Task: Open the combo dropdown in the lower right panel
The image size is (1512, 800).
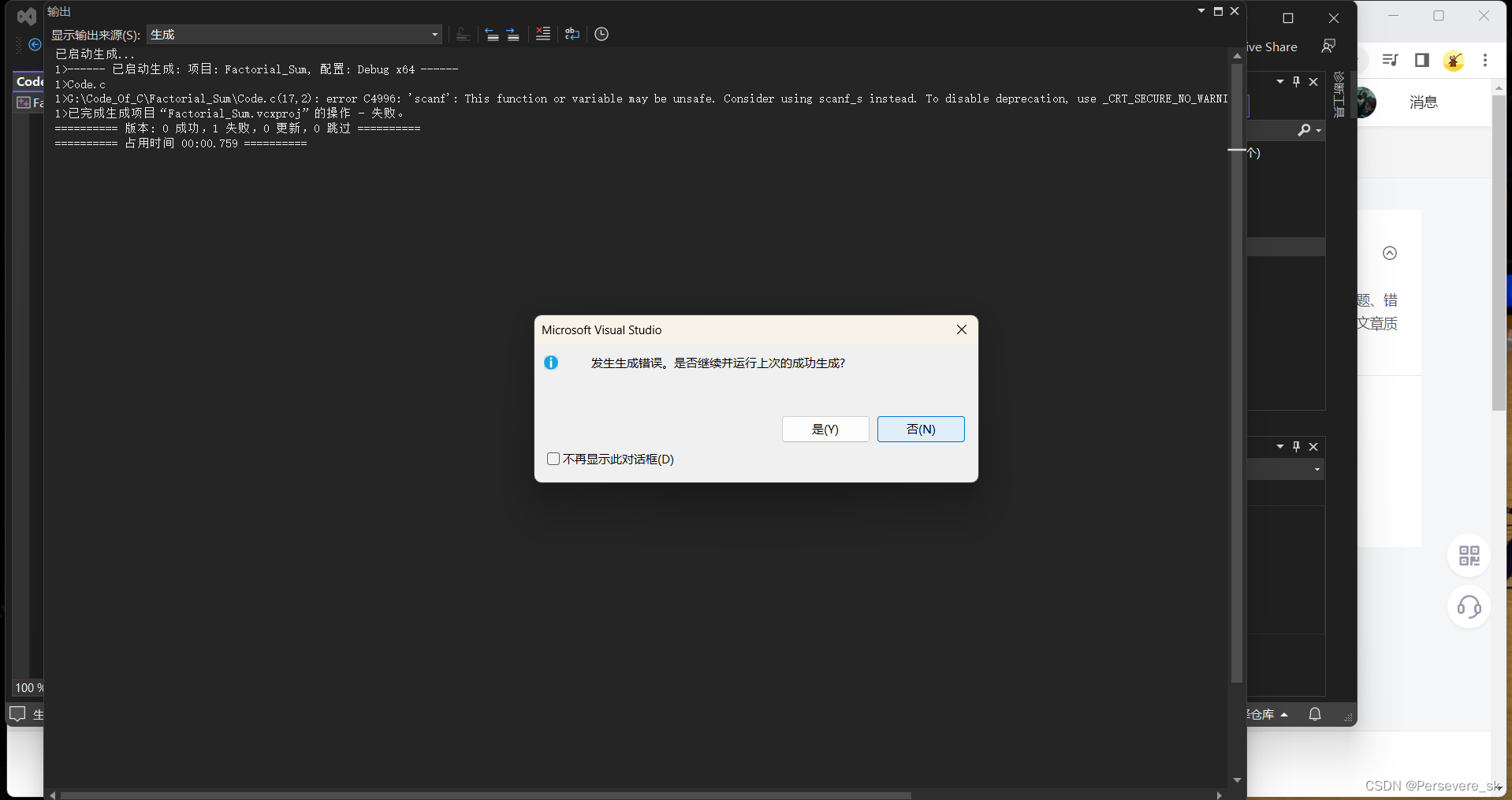Action: click(1317, 470)
